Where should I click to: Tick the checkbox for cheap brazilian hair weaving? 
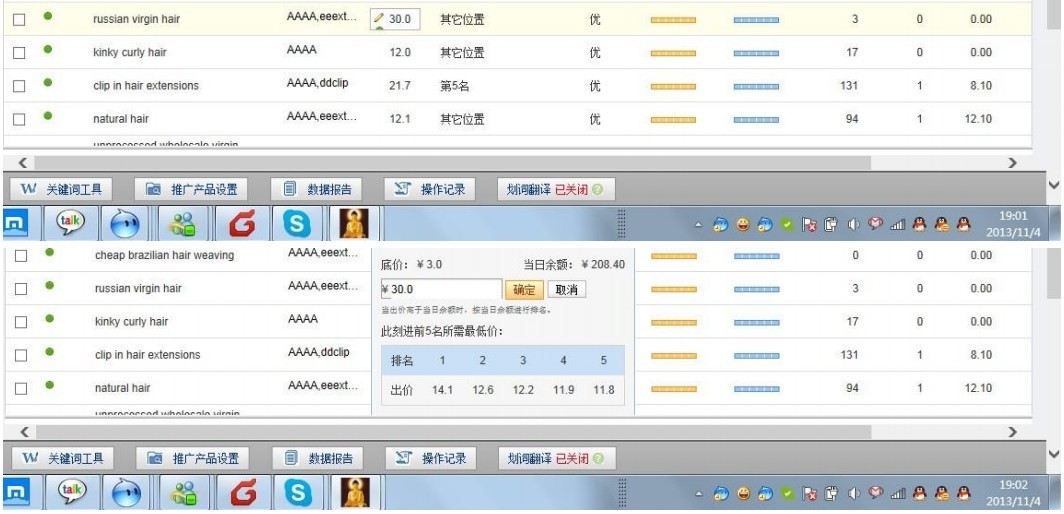pos(21,256)
